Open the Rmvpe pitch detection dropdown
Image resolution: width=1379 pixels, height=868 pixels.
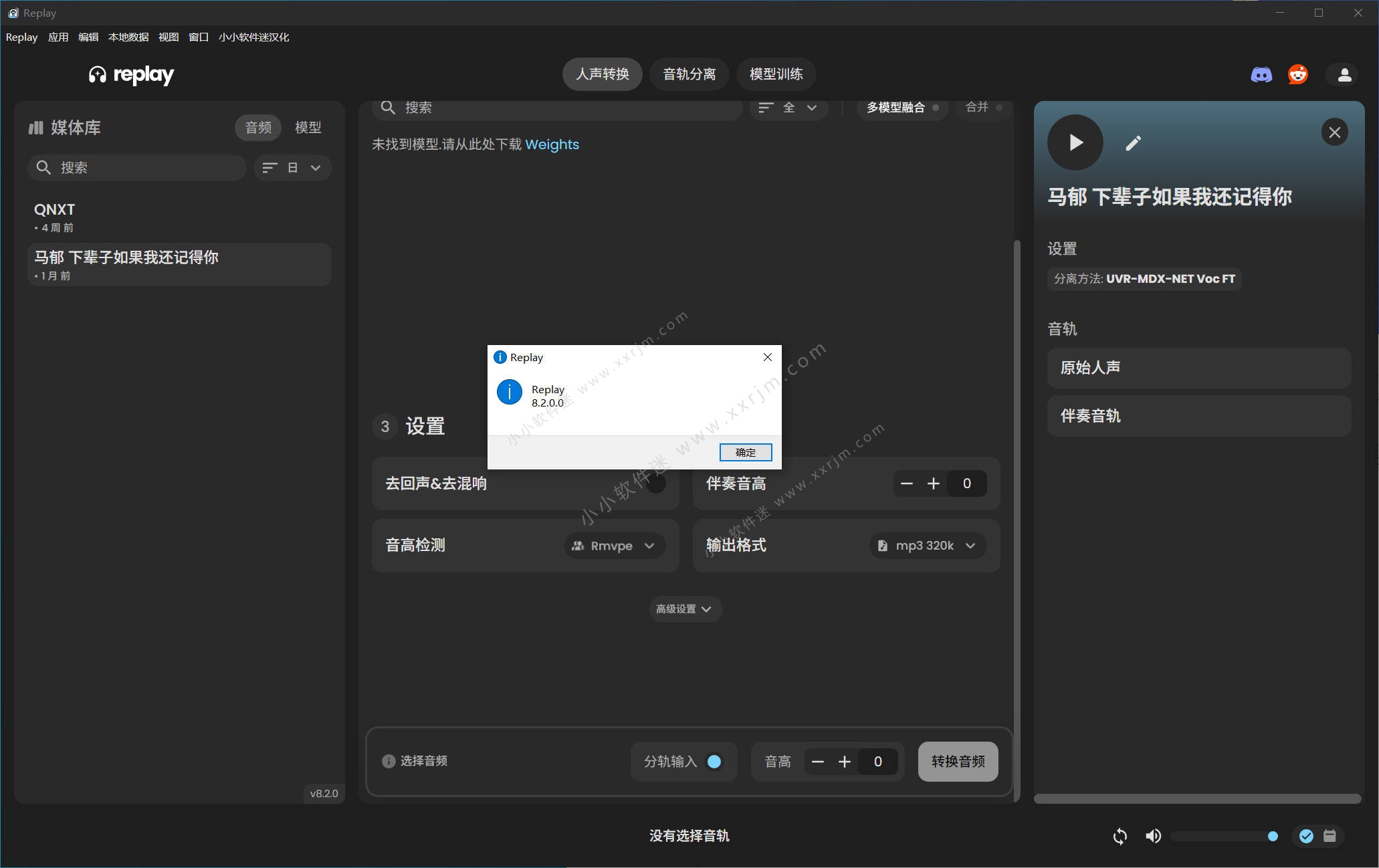(x=614, y=546)
